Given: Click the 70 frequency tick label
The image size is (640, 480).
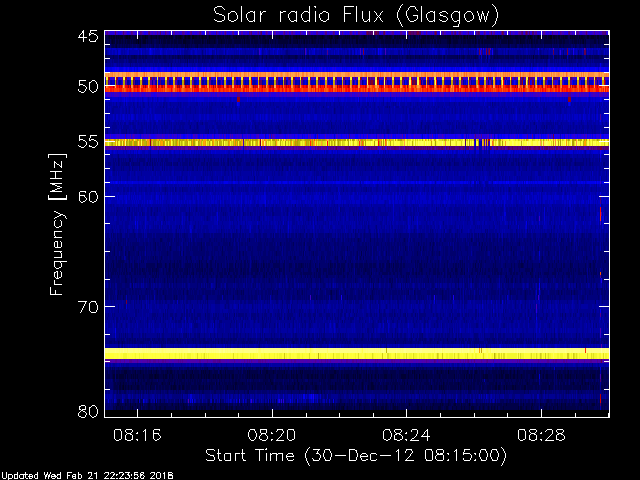Looking at the screenshot, I should [88, 307].
